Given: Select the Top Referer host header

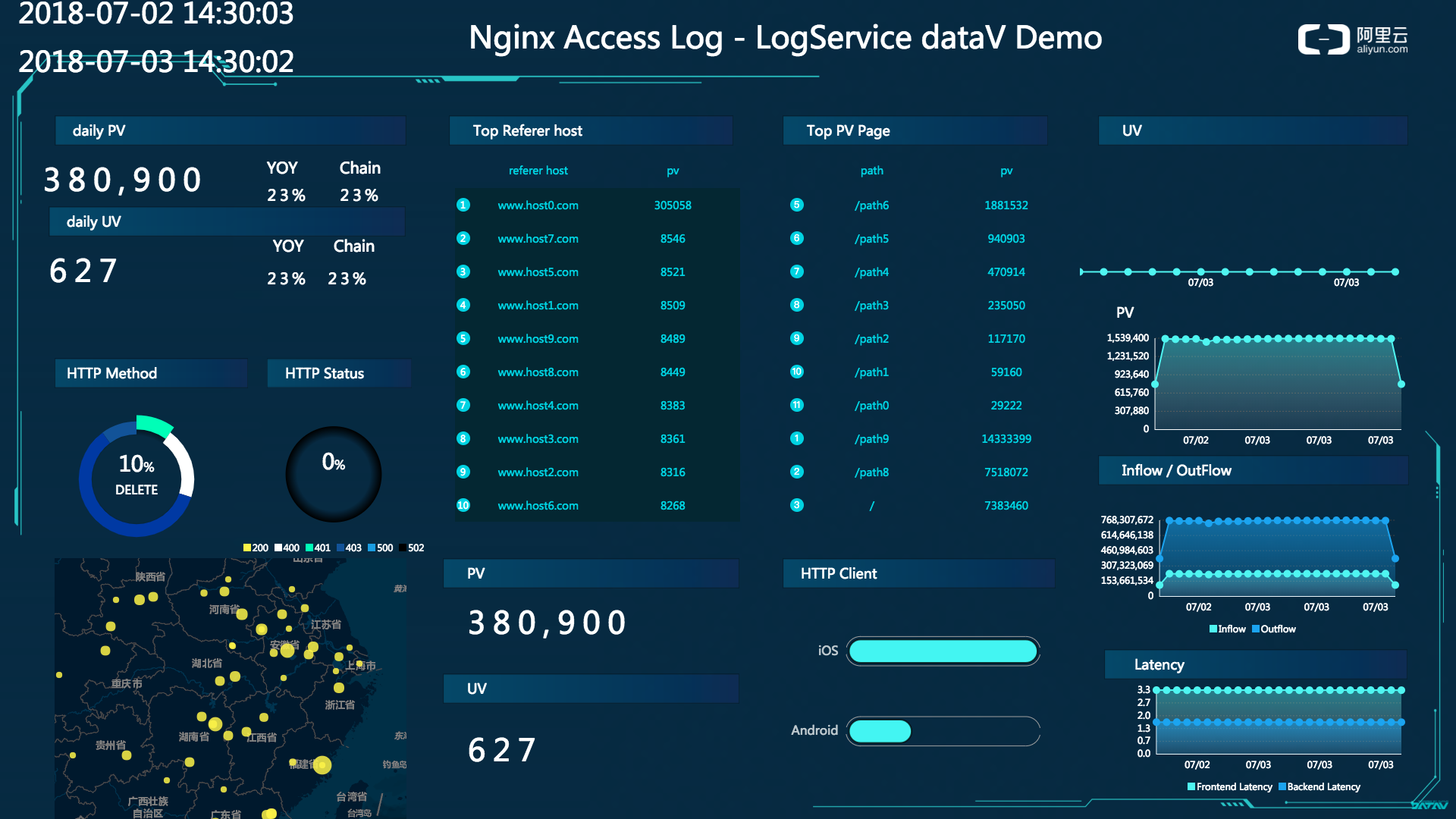Looking at the screenshot, I should click(x=591, y=130).
